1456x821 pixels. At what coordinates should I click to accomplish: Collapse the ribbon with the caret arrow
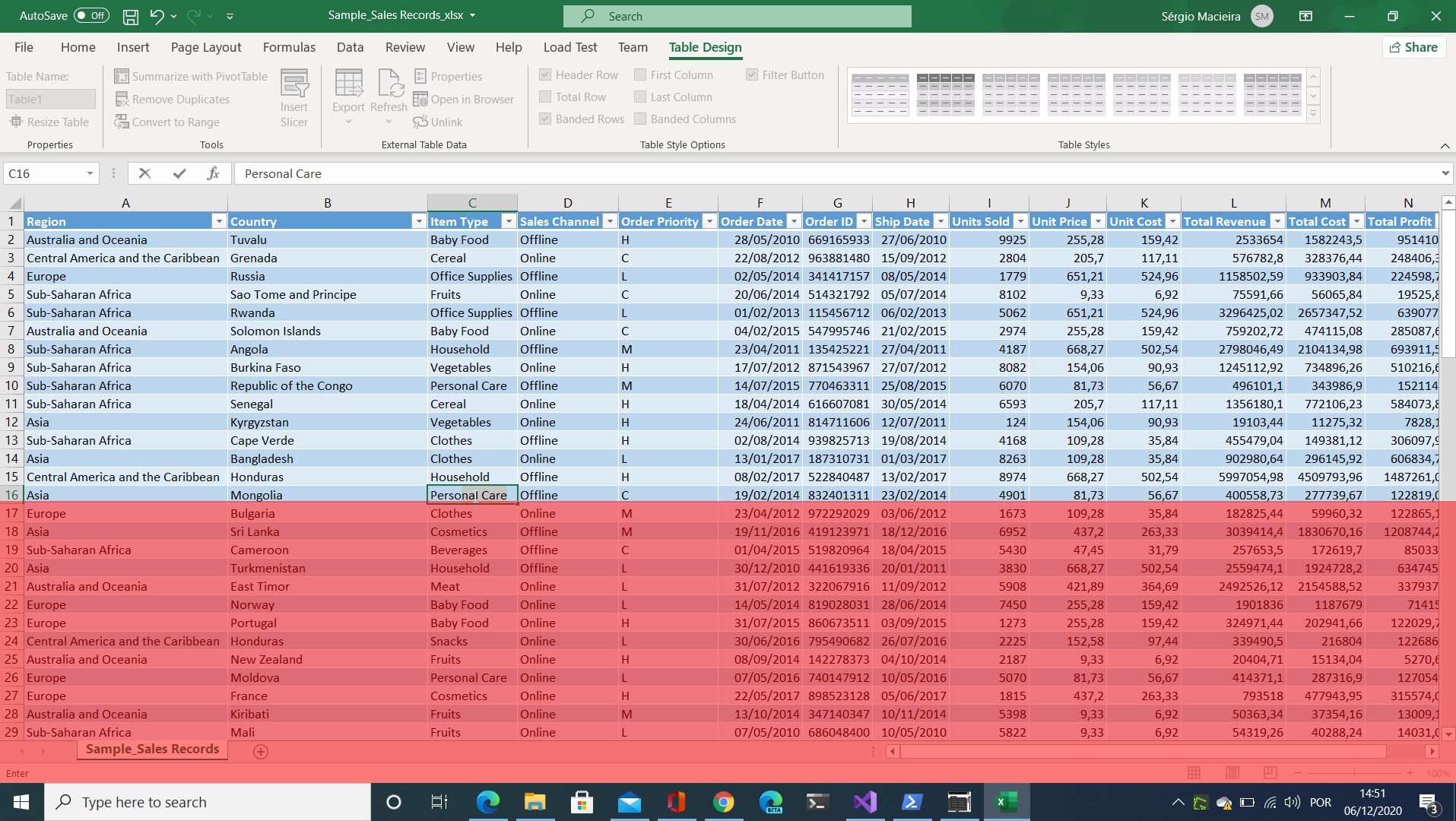click(1445, 145)
